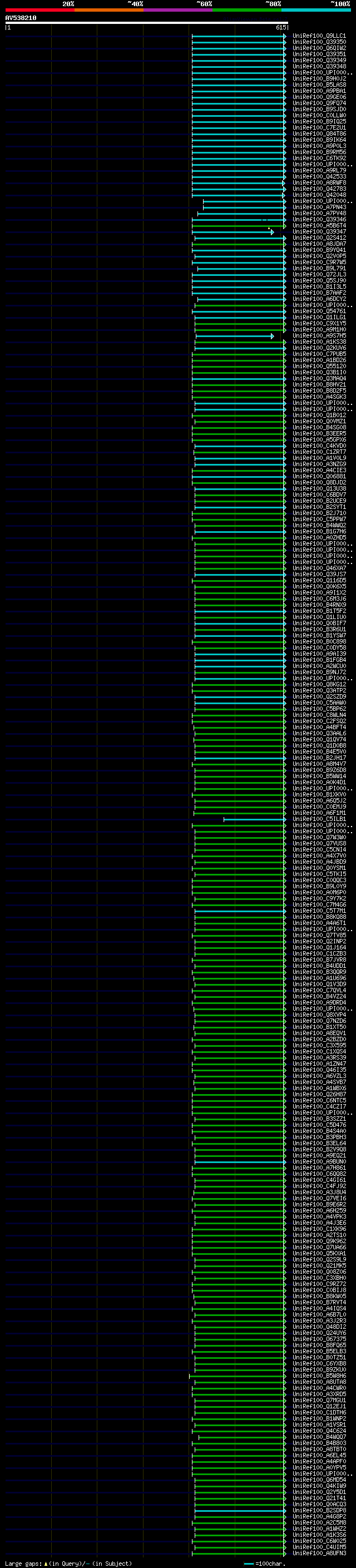The width and height of the screenshot is (356, 1568).
Task: Choose UniRef100_A6B7L0 entry
Action: coord(319,1315)
